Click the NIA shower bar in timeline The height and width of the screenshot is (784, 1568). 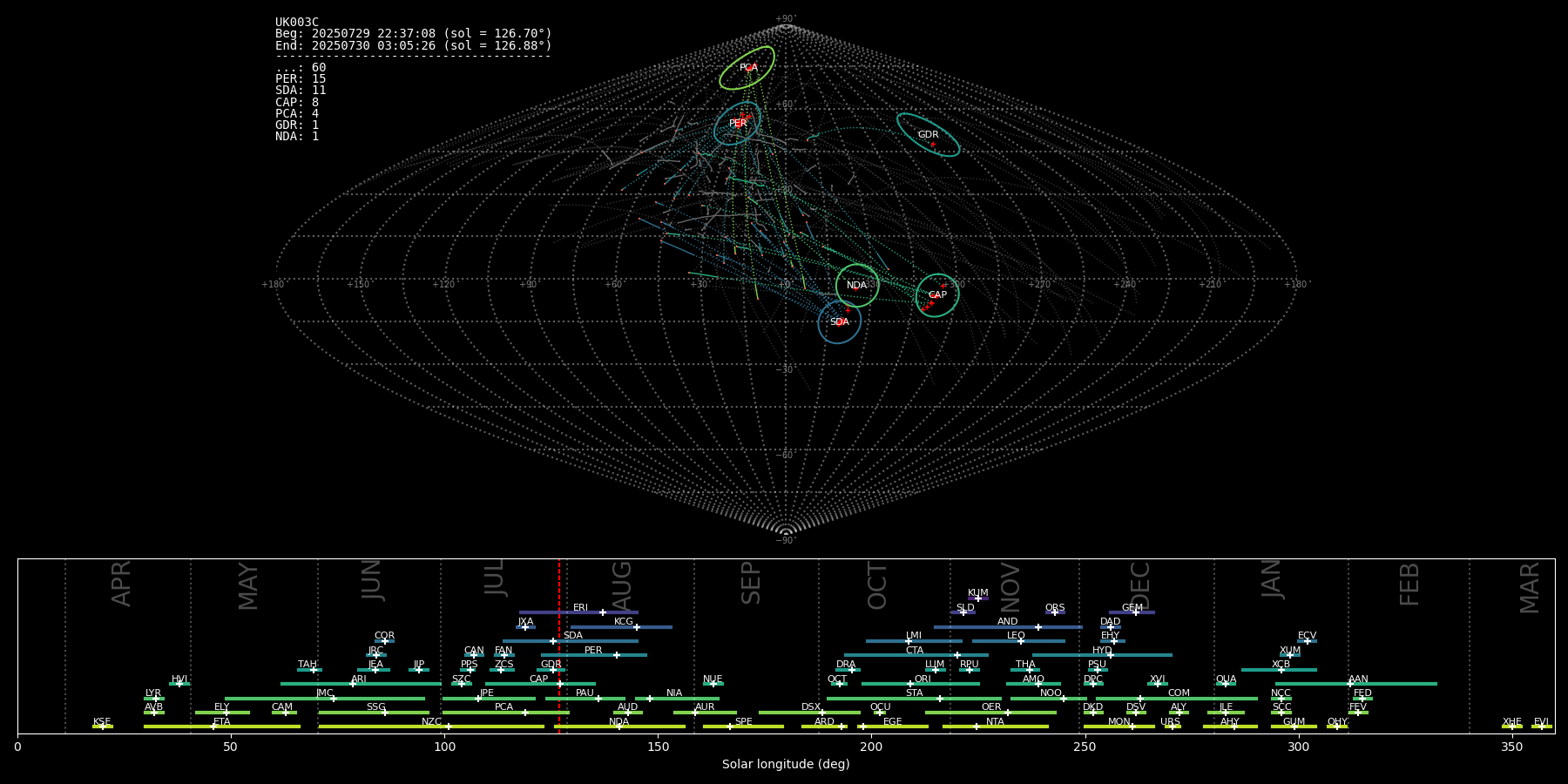tap(677, 698)
